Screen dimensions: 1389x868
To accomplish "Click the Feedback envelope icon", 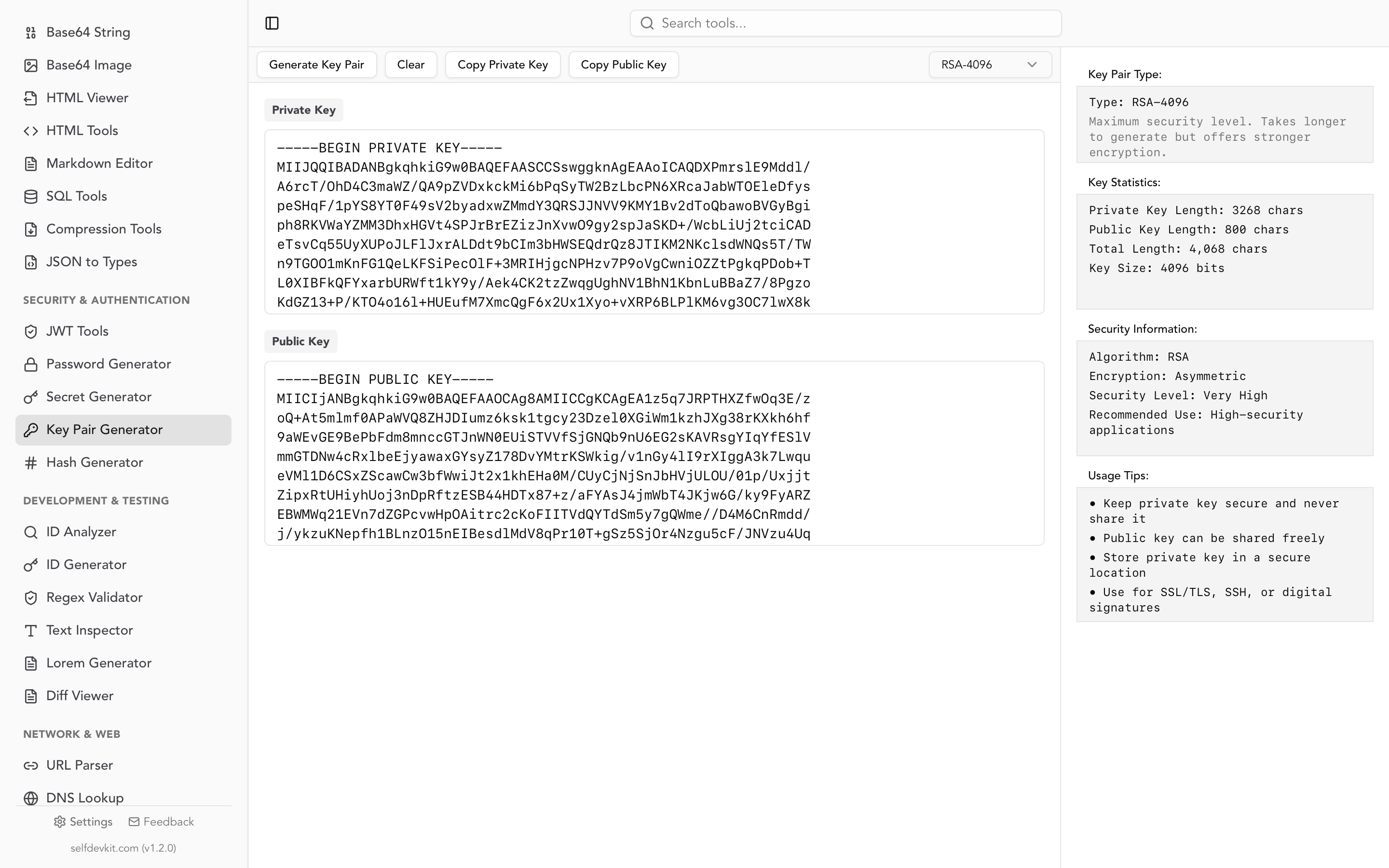I will (x=134, y=822).
